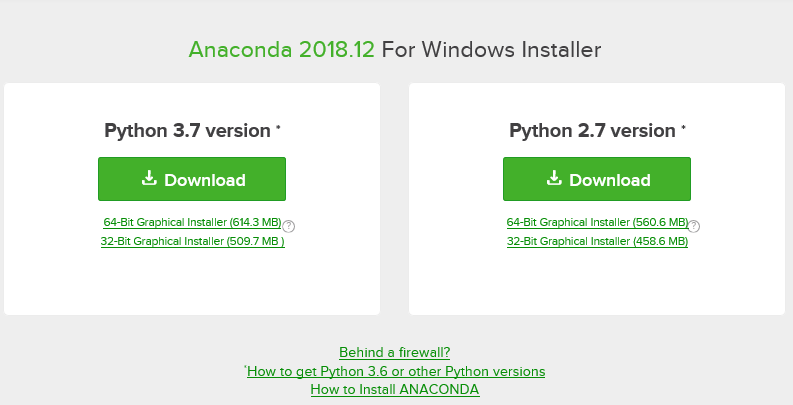Click the green "Anaconda 2018.12" title text

pyautogui.click(x=281, y=50)
